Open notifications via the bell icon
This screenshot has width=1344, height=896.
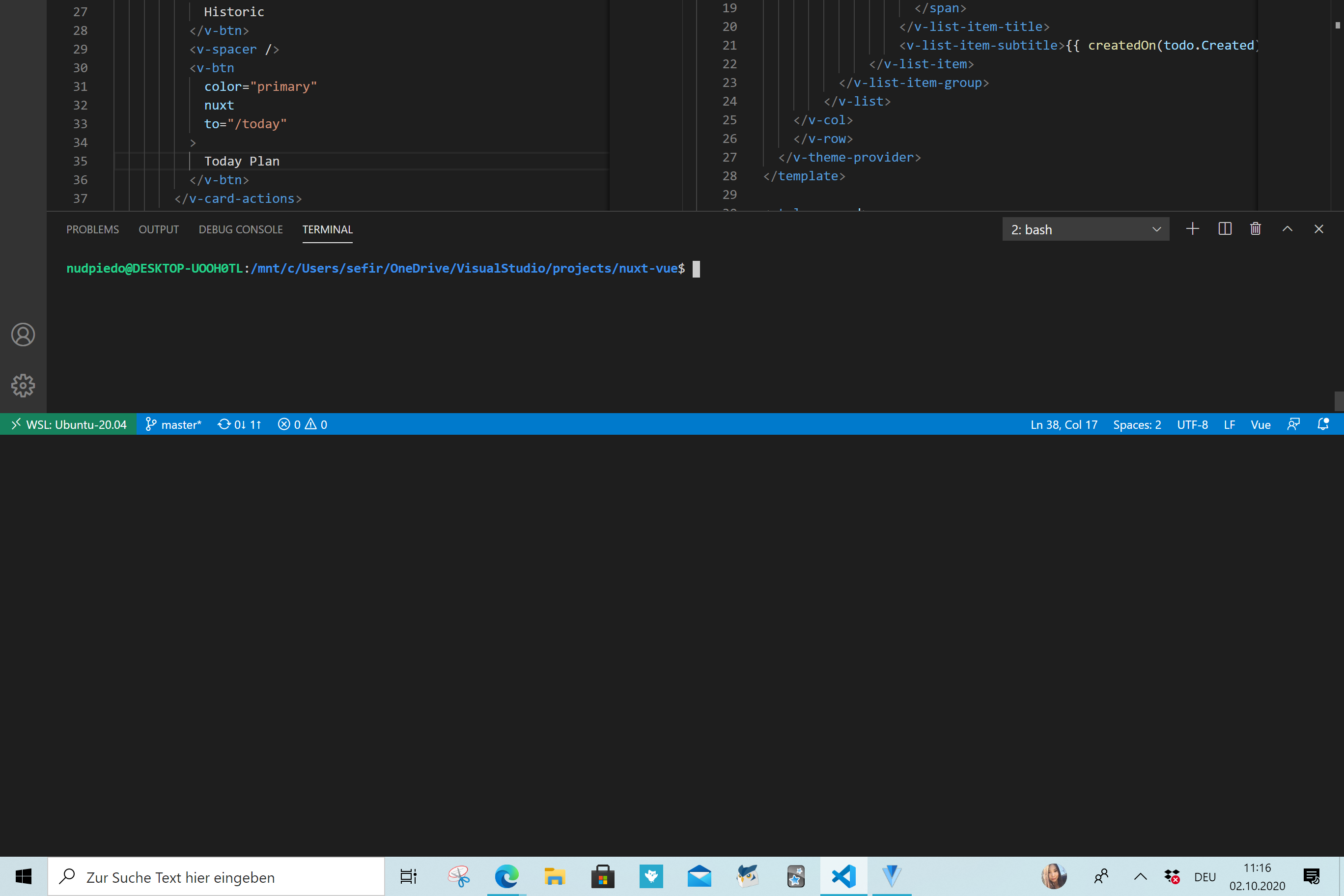(x=1324, y=424)
